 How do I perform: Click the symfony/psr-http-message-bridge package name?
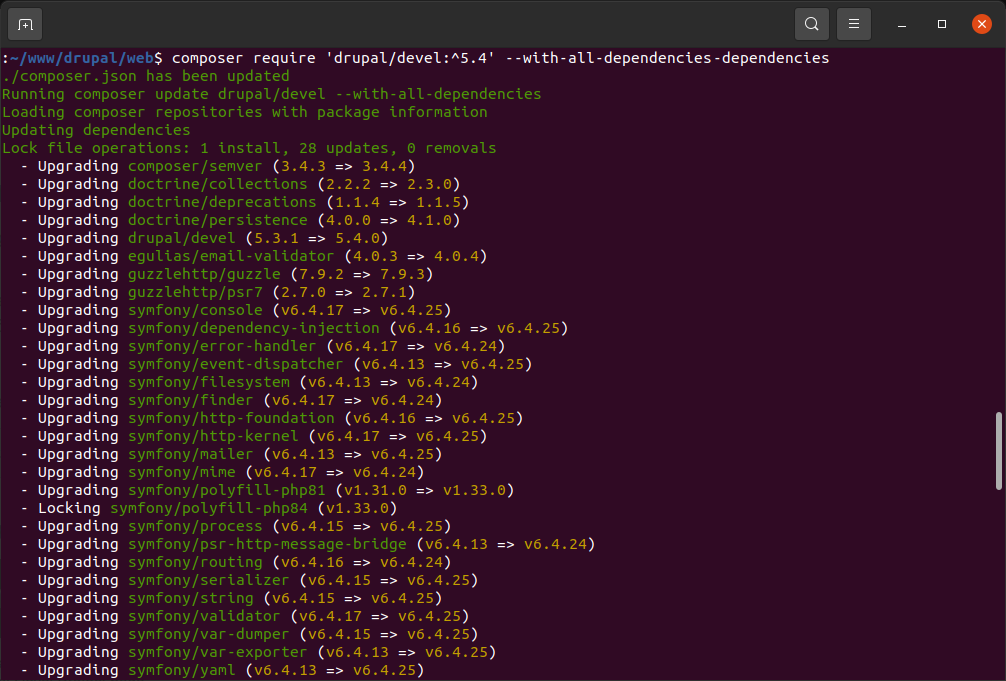point(267,544)
